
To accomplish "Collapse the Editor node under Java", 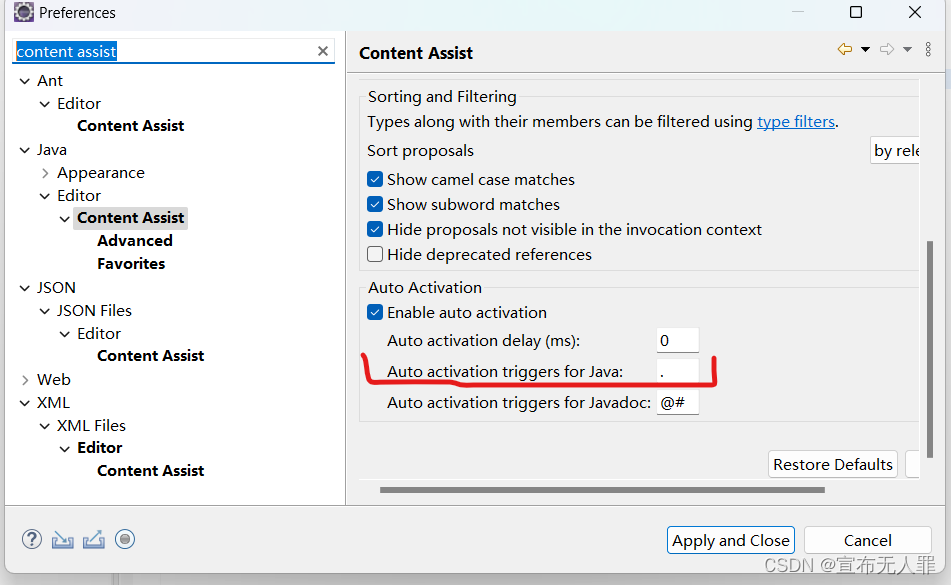I will point(45,196).
